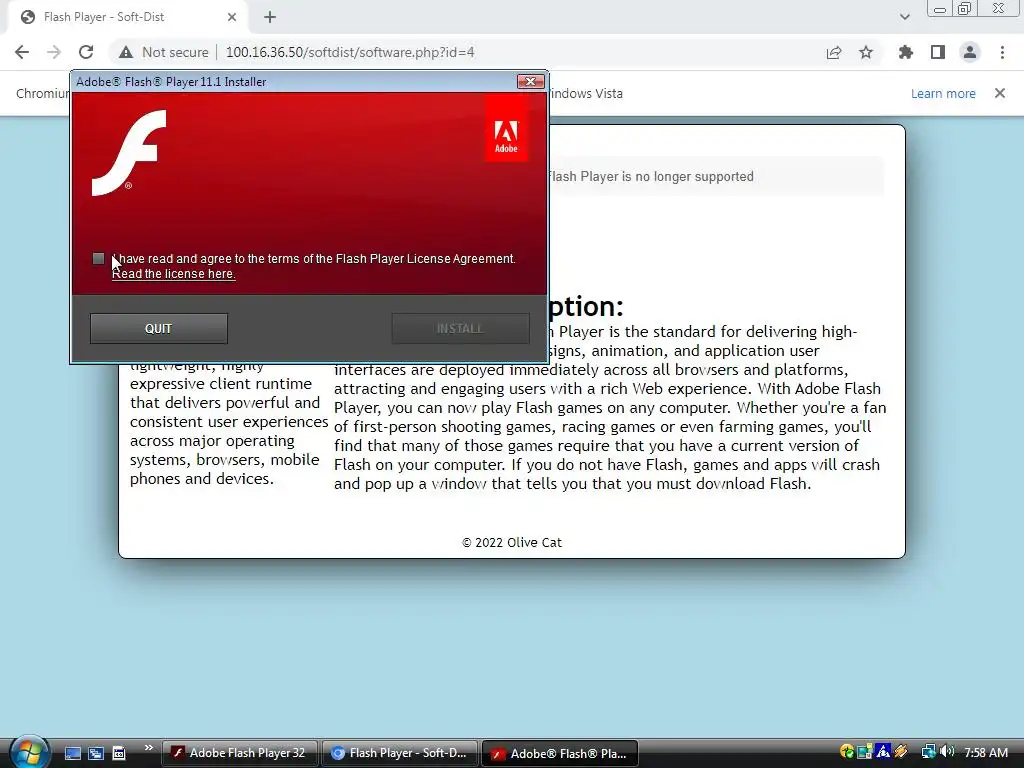Viewport: 1024px width, 768px height.
Task: Dismiss the Windows Vista infobar with X
Action: tap(1000, 93)
